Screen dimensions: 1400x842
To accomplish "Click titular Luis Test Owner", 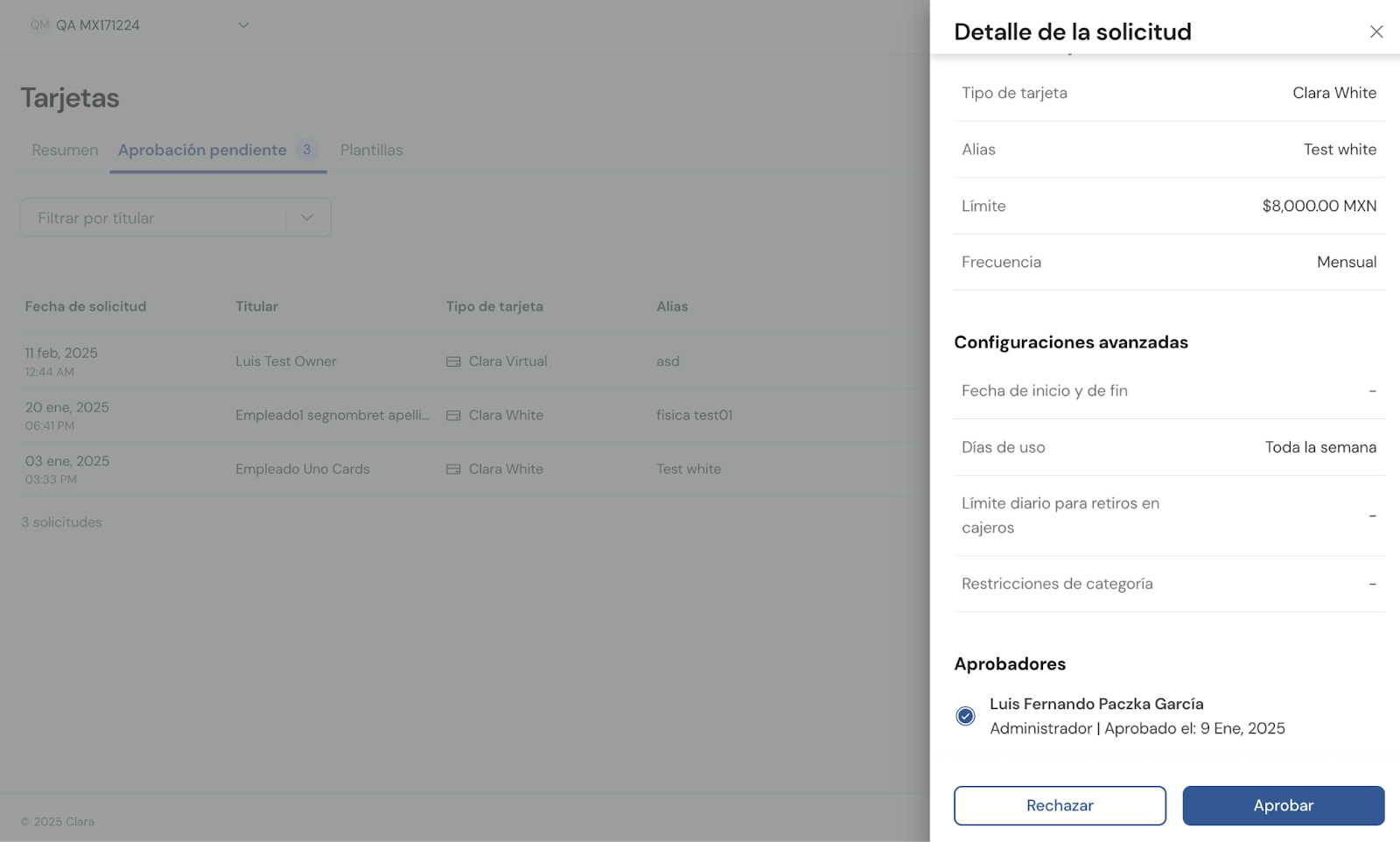I will (x=285, y=361).
